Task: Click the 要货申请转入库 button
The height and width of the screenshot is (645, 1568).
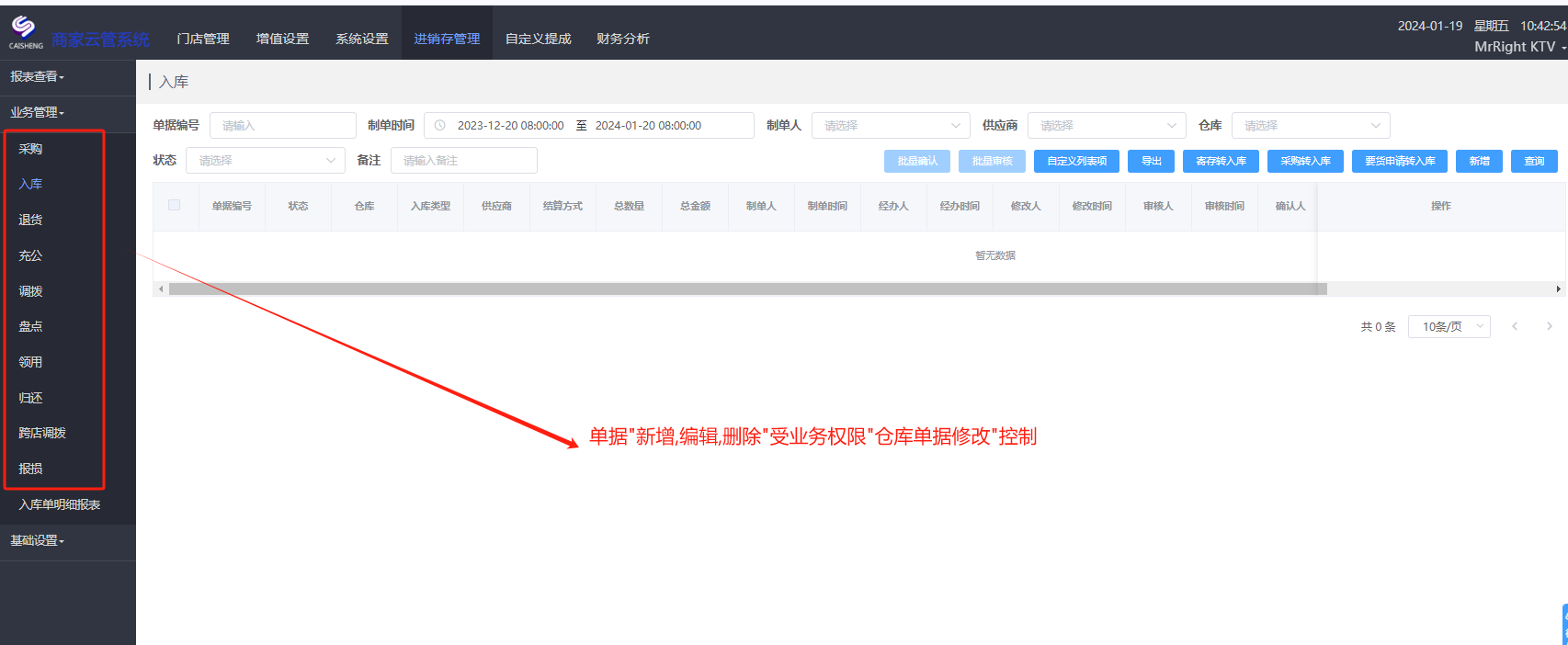Action: [1400, 161]
